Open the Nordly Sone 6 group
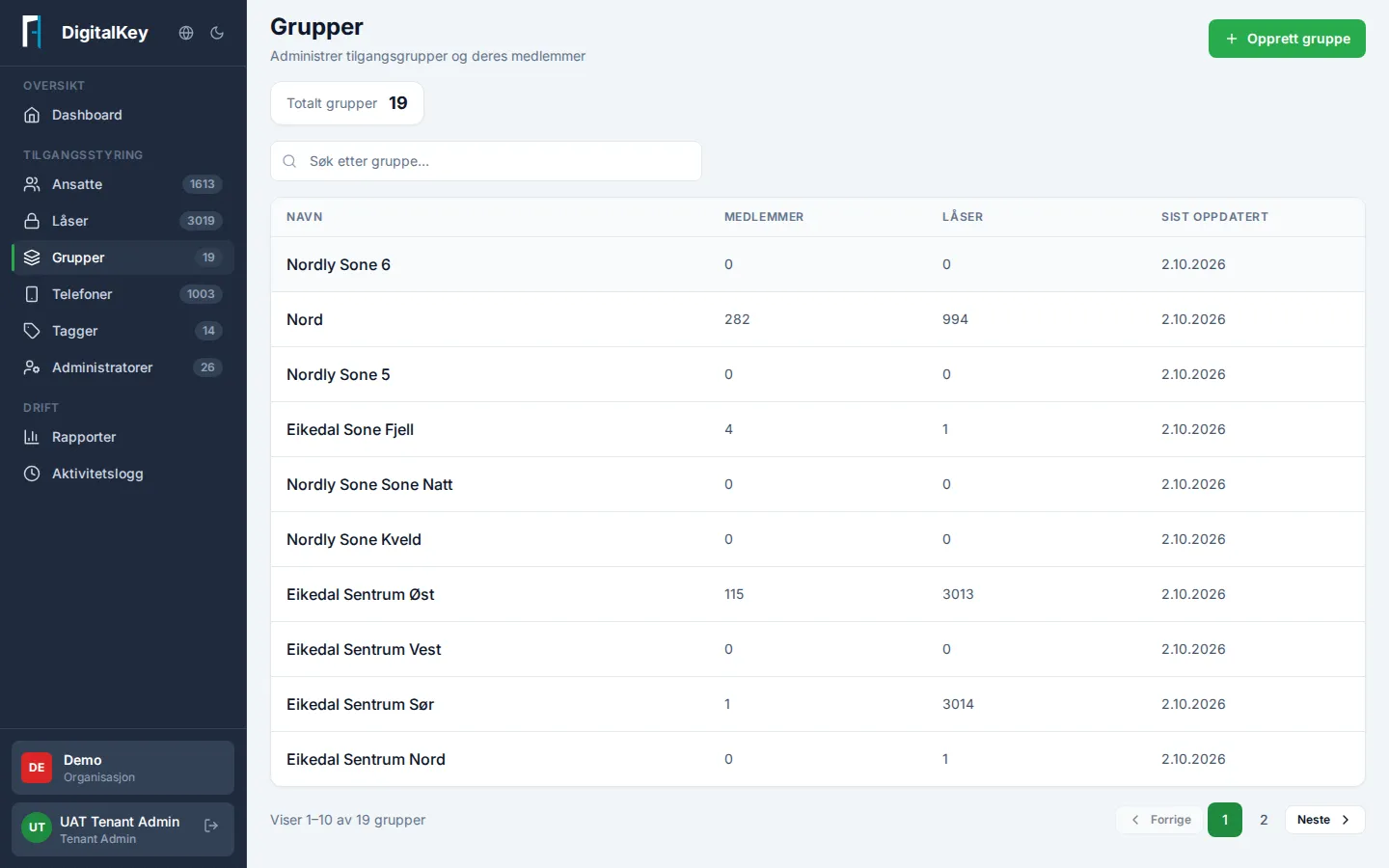 coord(818,264)
